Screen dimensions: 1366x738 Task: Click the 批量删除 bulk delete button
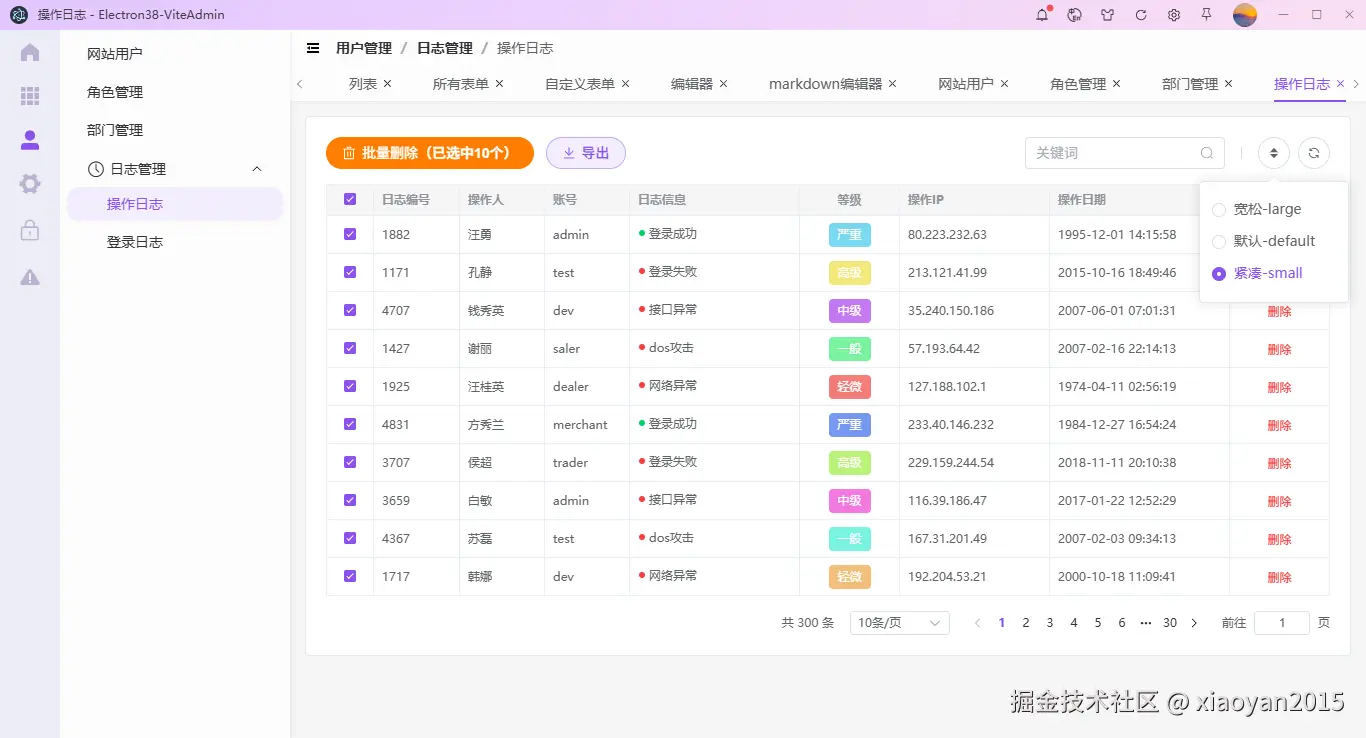coord(429,152)
